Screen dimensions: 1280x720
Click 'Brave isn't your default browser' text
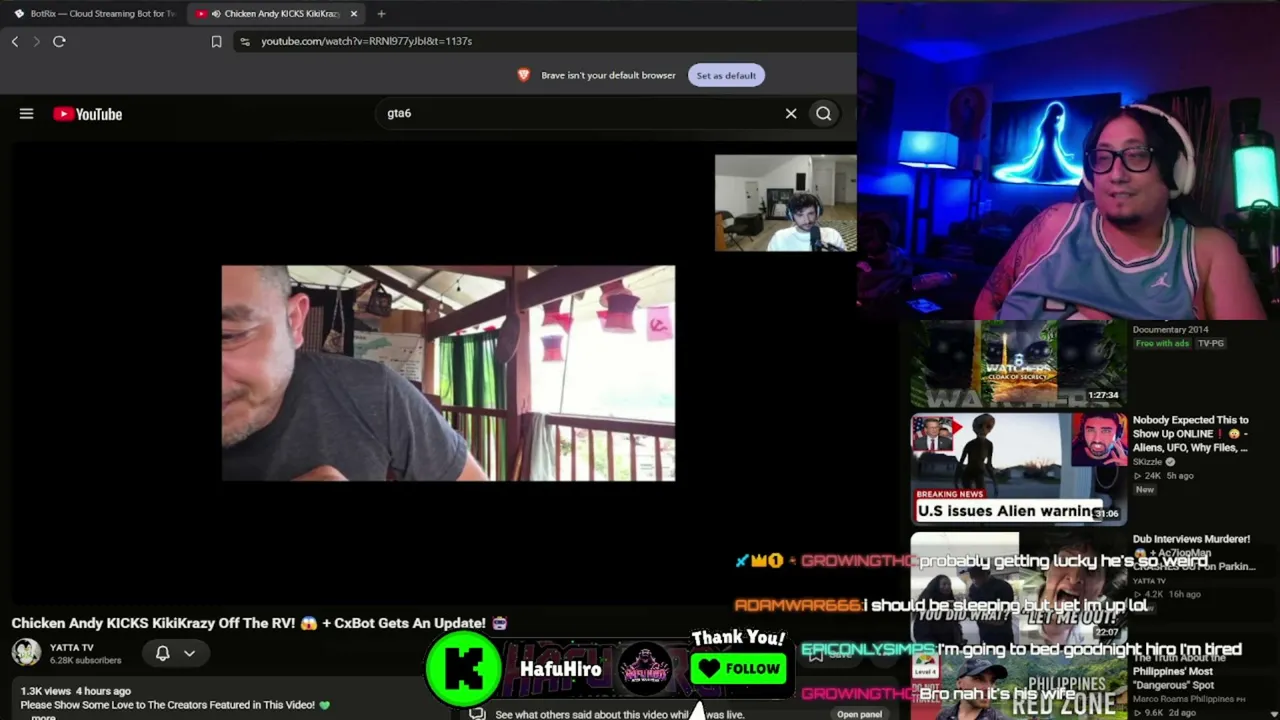[608, 75]
